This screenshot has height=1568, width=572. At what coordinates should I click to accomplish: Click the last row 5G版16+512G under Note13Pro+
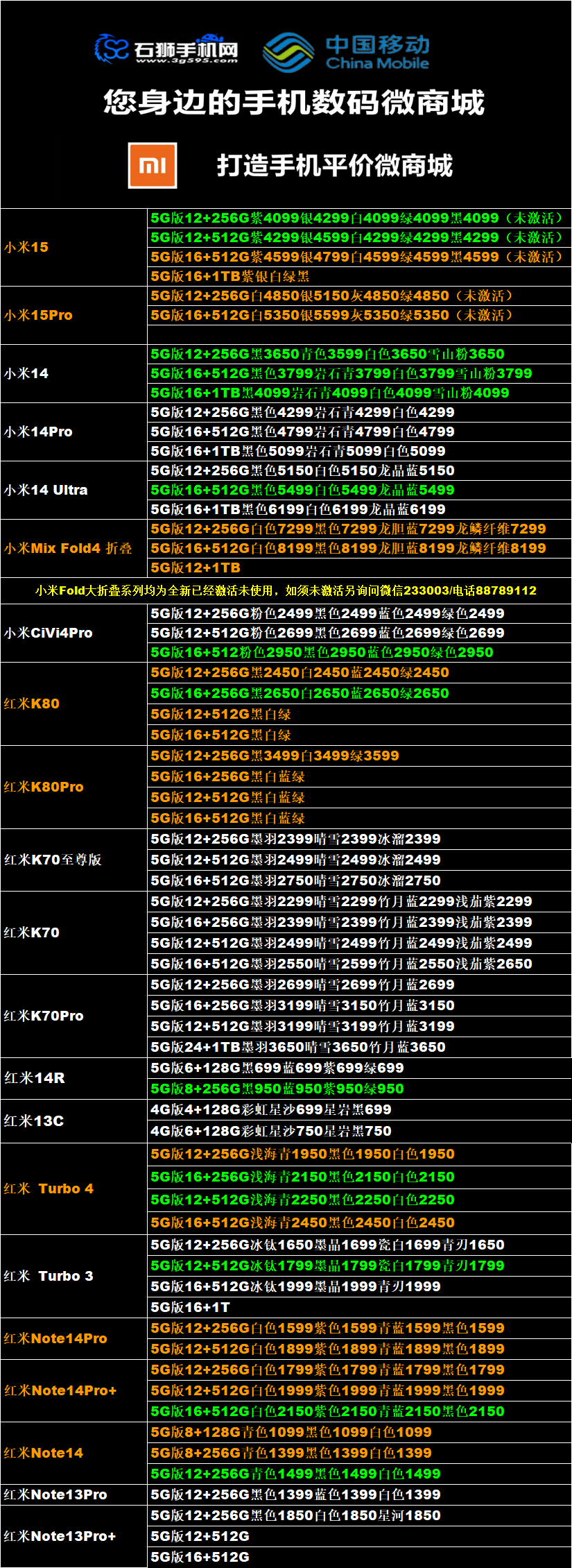pos(359,1557)
